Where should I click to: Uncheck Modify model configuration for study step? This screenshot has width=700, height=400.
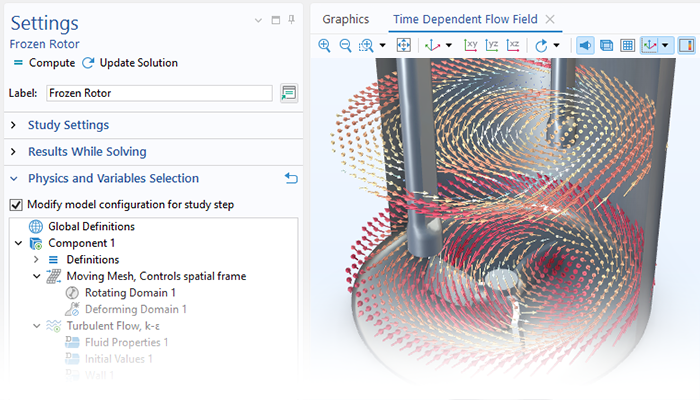tap(16, 205)
